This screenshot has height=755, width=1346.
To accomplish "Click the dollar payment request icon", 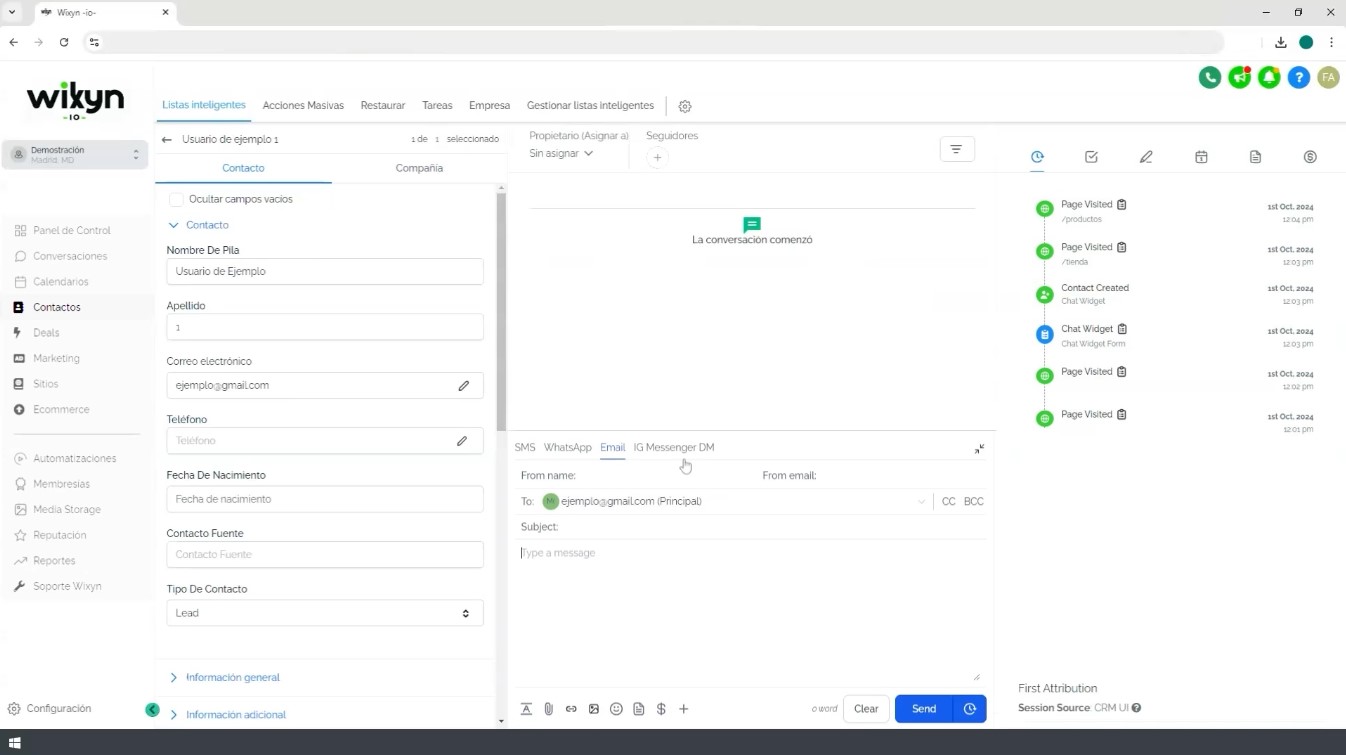I will tap(661, 709).
